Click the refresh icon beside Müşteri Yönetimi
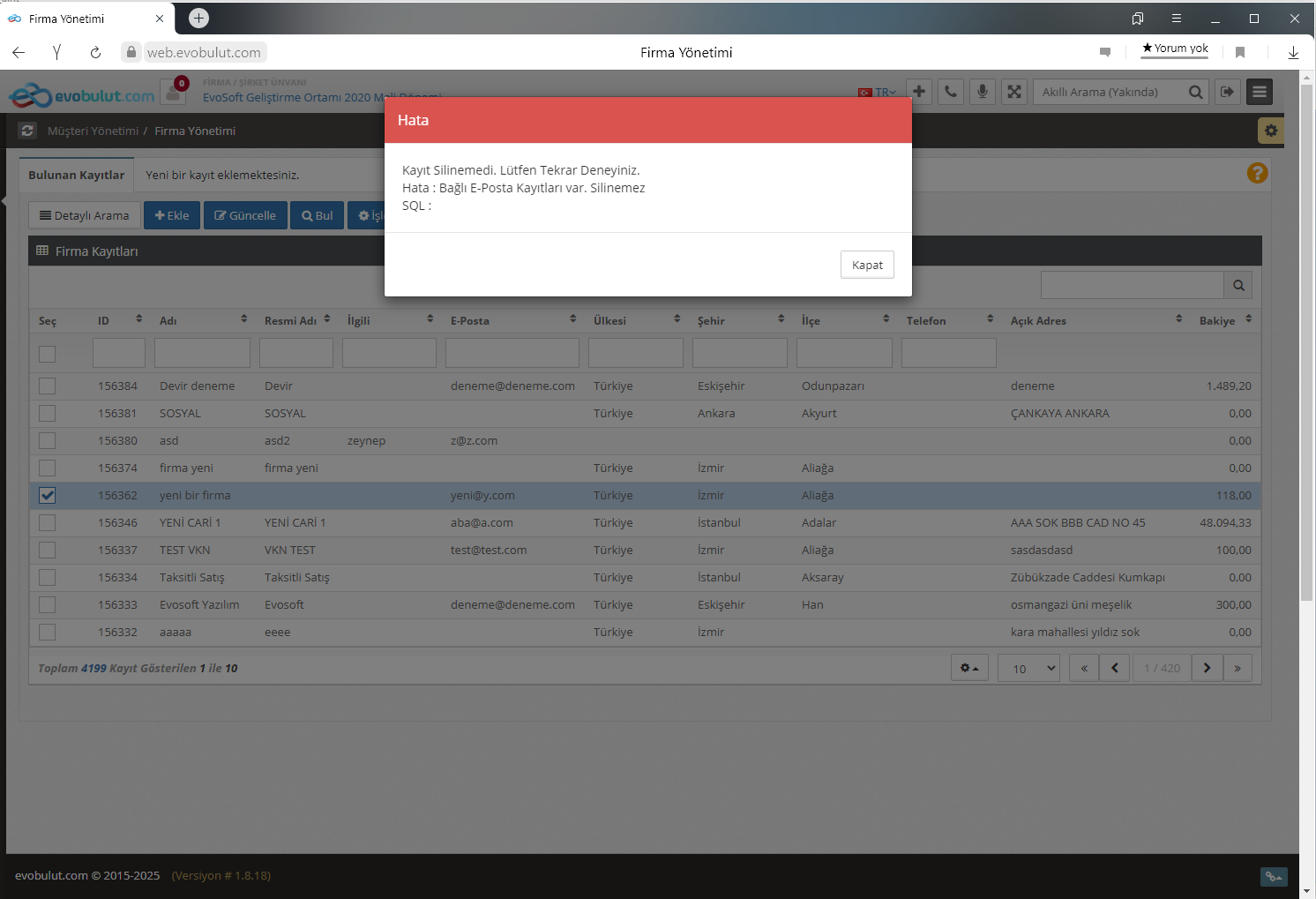 pyautogui.click(x=27, y=131)
